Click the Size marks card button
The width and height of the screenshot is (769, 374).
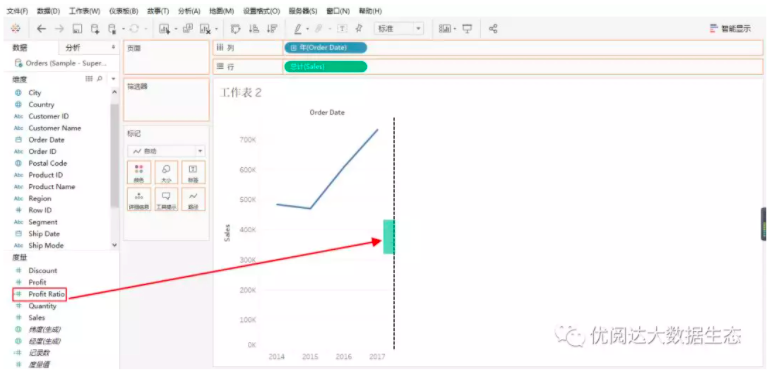[x=166, y=173]
